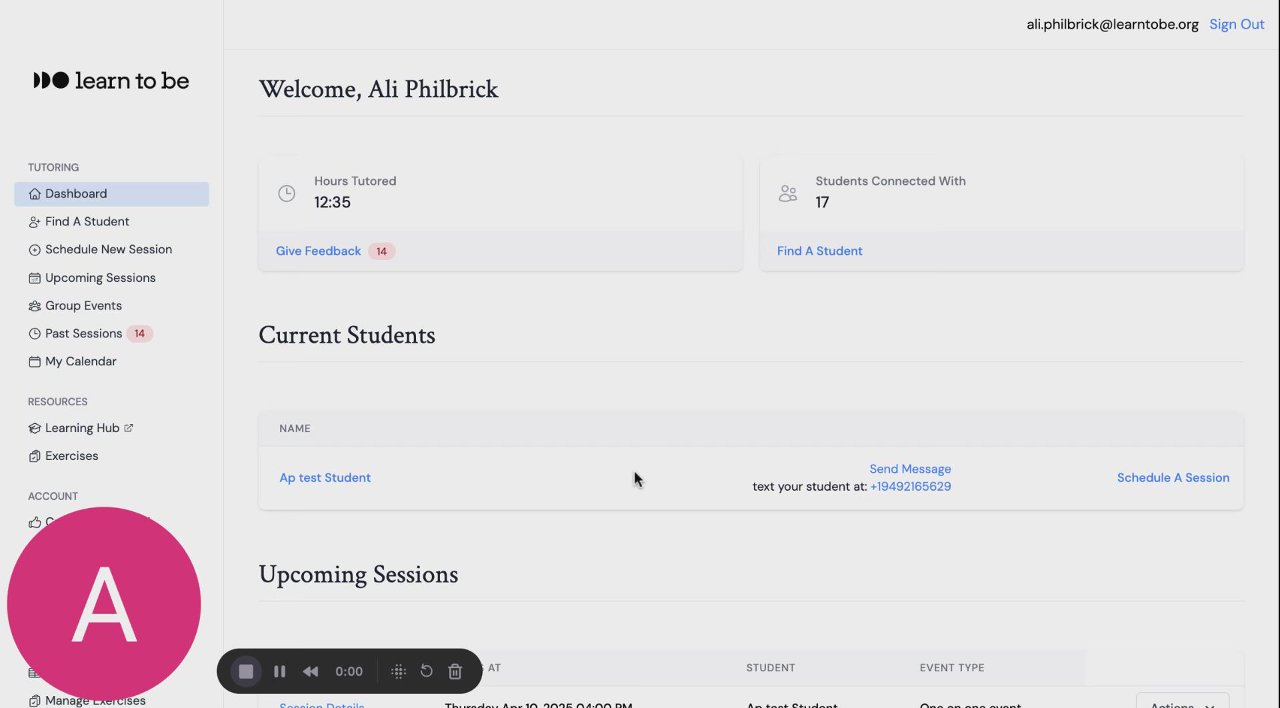
Task: Click the Learning Hub external link icon
Action: pyautogui.click(x=129, y=428)
